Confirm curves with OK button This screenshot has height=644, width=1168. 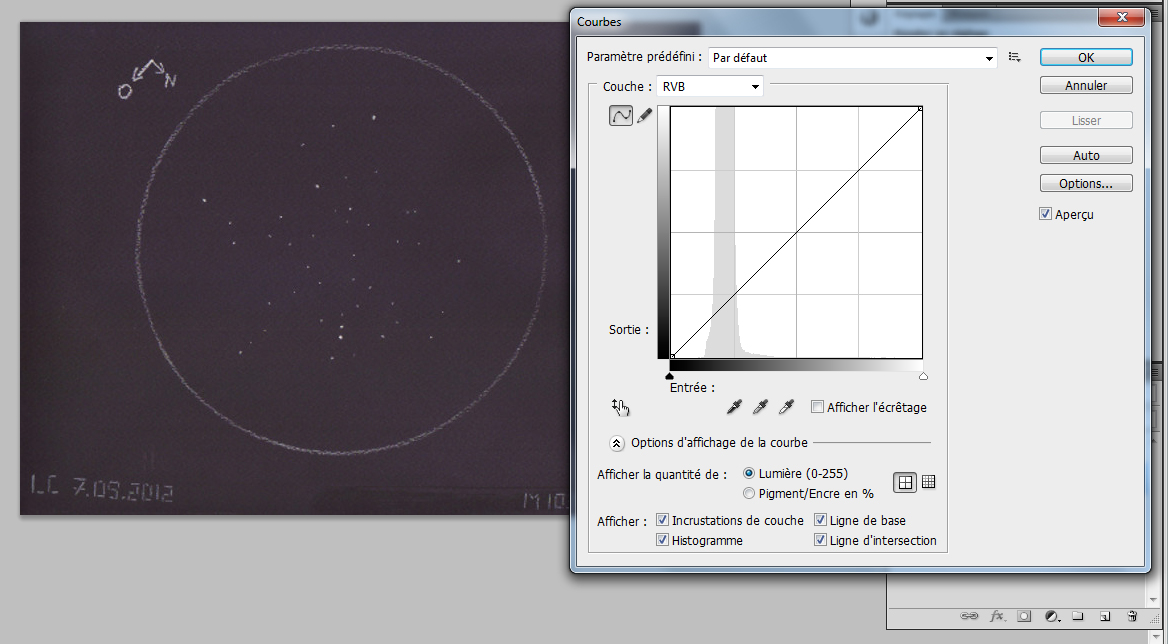[x=1086, y=57]
